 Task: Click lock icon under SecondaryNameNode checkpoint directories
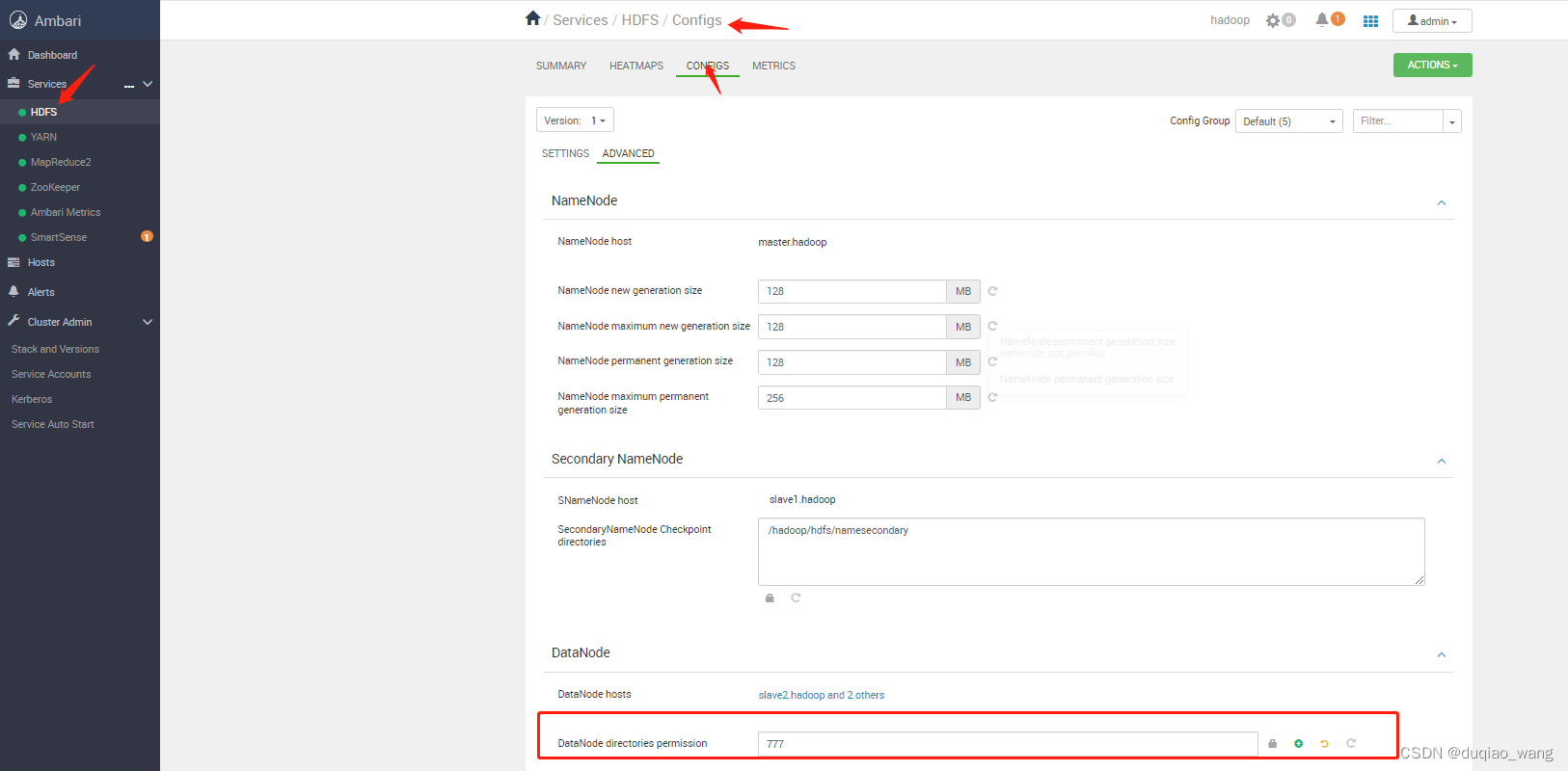pos(770,598)
